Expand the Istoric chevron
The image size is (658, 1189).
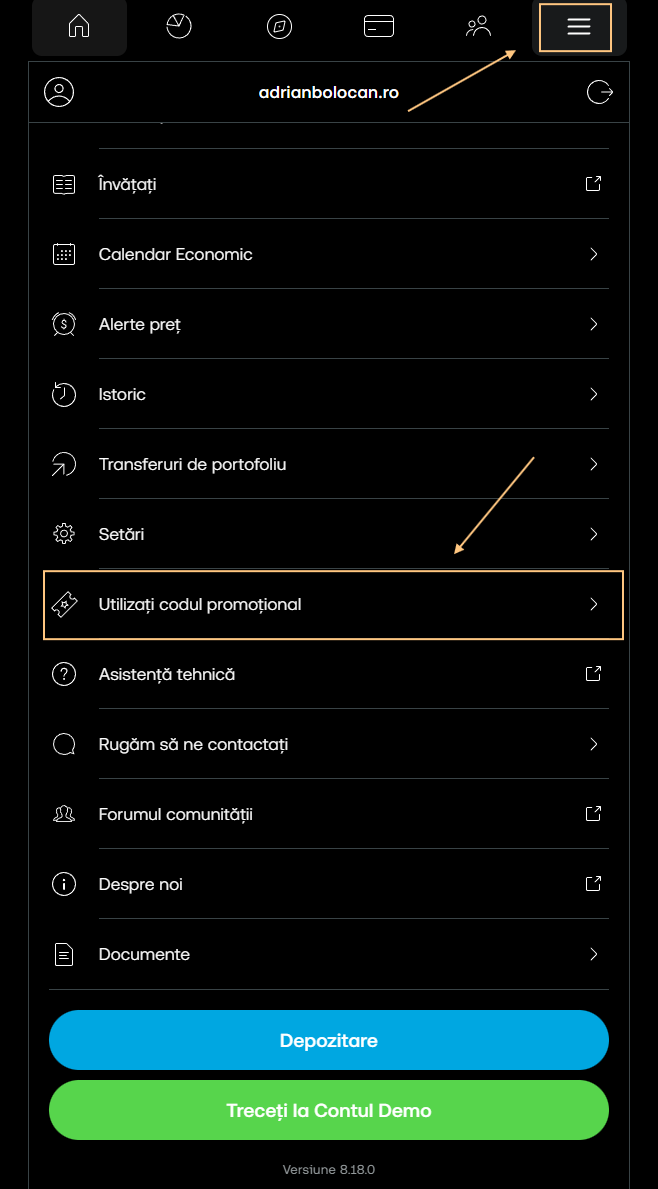593,394
